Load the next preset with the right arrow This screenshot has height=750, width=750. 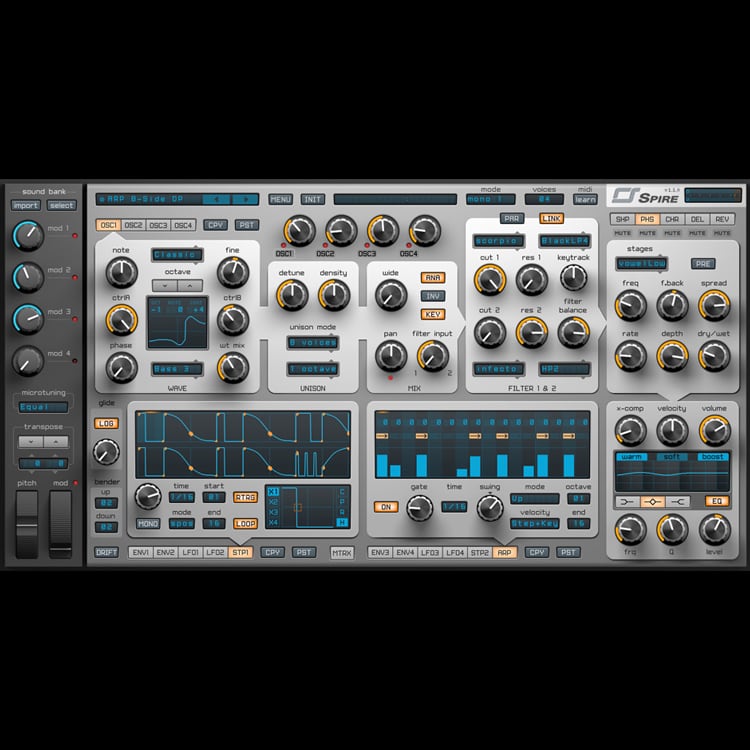coord(244,199)
